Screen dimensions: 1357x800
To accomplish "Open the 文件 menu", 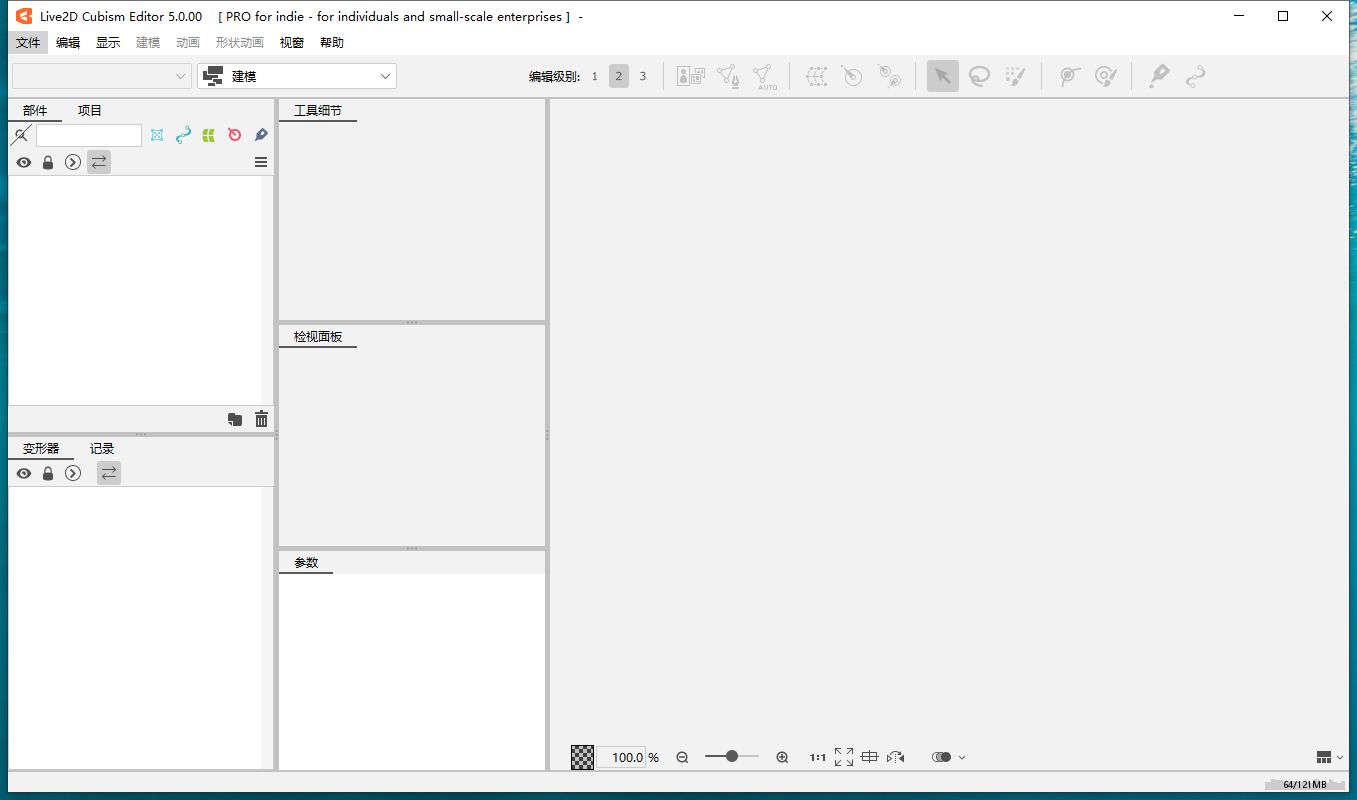I will click(x=28, y=43).
